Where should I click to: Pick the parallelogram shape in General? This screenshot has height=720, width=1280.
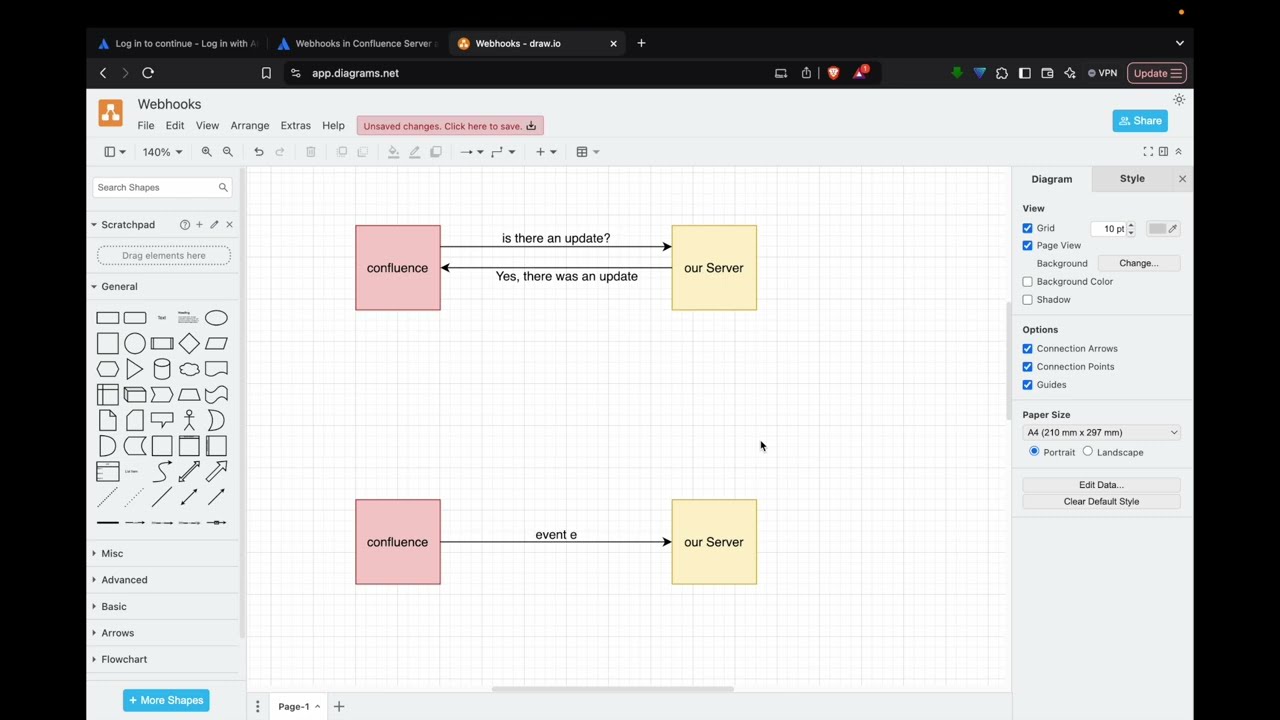coord(216,343)
